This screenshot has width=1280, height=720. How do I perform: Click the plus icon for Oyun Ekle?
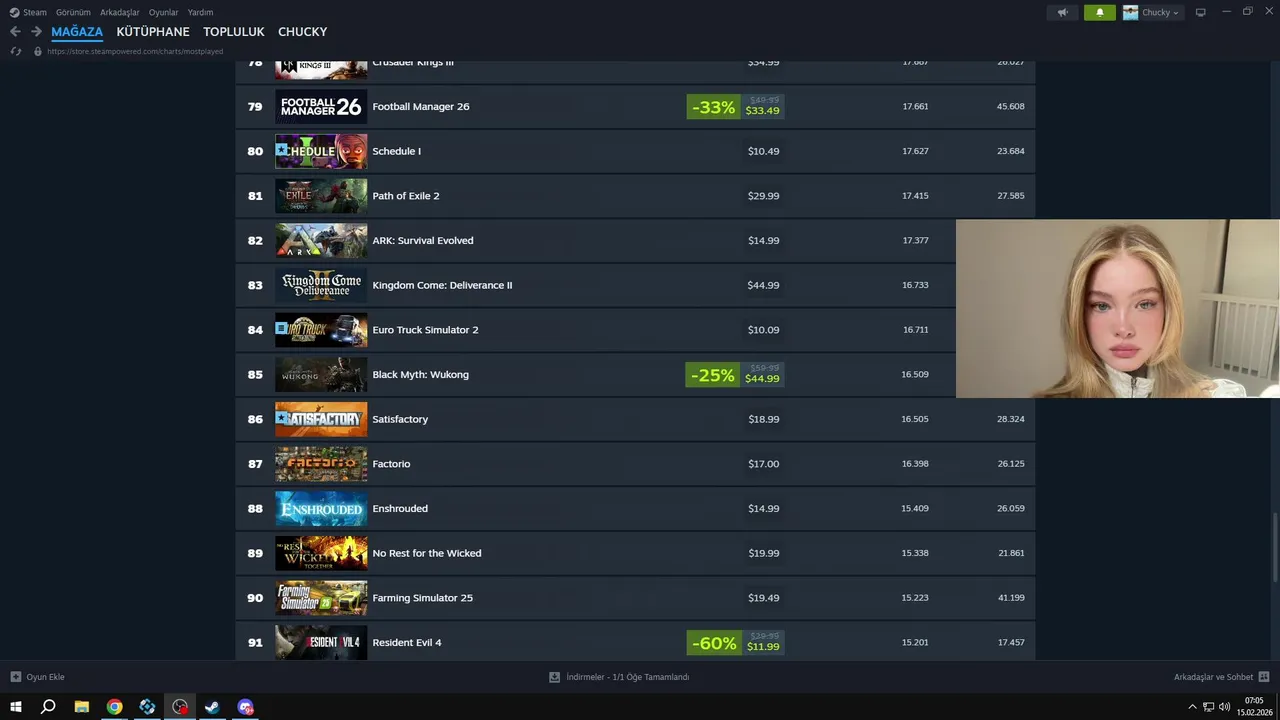(x=16, y=677)
